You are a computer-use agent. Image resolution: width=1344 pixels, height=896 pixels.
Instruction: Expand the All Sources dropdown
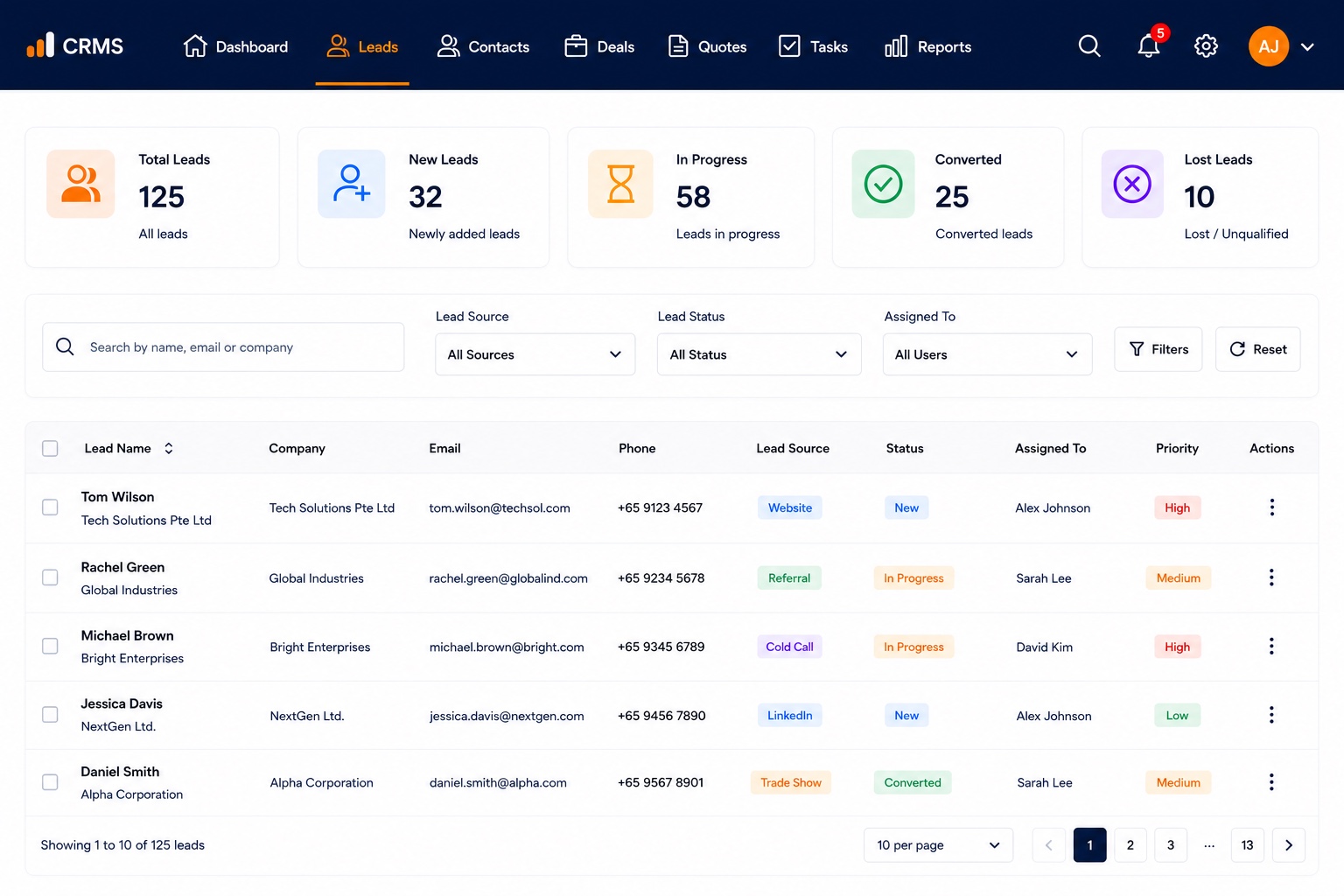pos(535,354)
